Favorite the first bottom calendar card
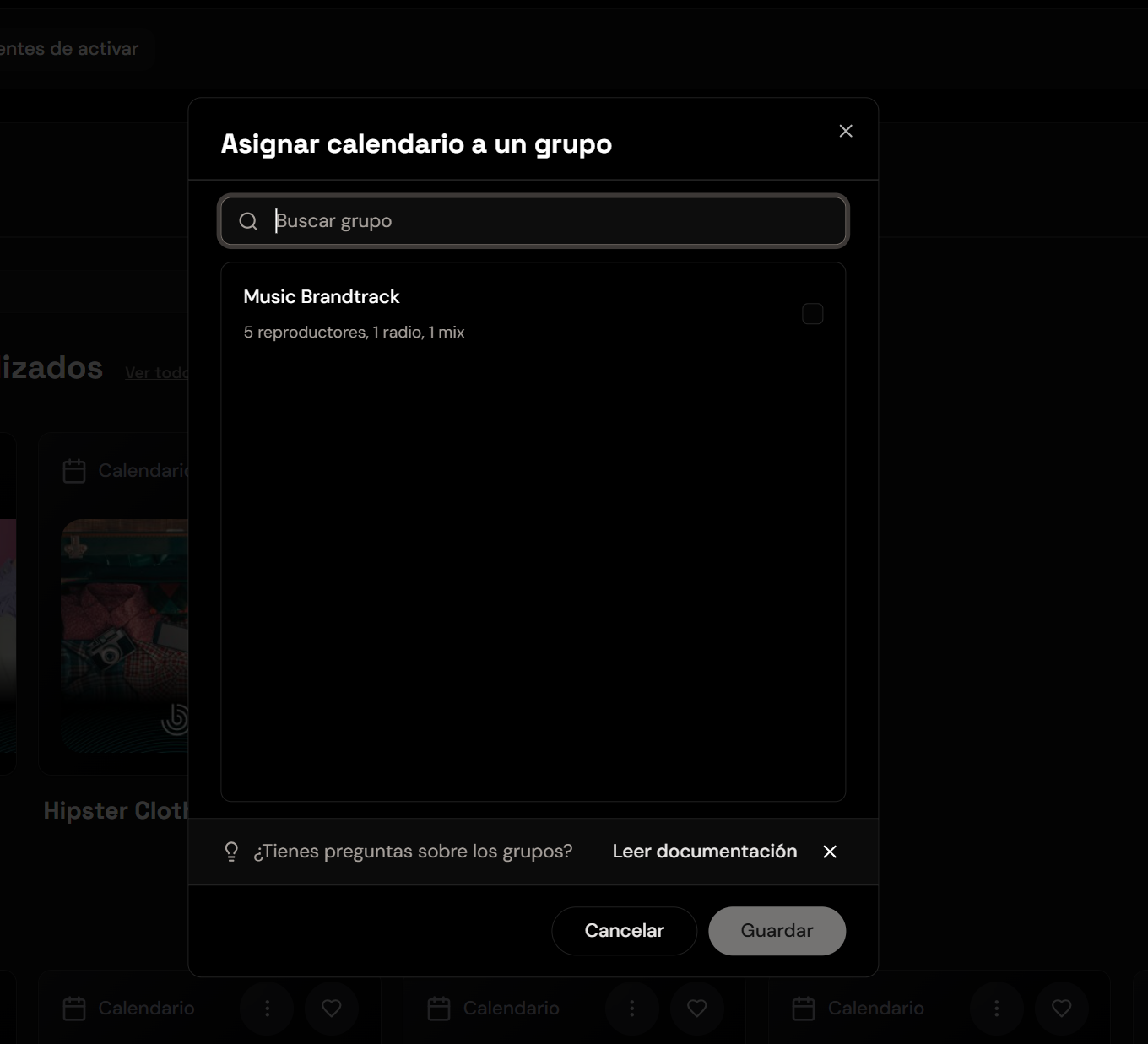Screen dimensions: 1148x1044 click(x=332, y=1008)
